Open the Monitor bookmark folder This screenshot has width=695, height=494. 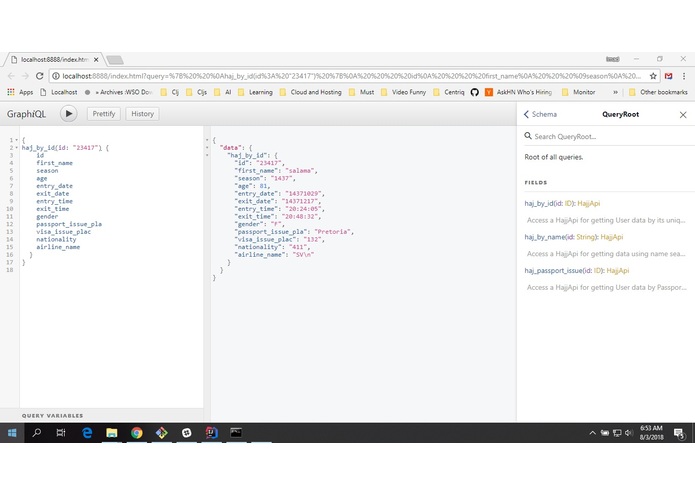pyautogui.click(x=578, y=92)
